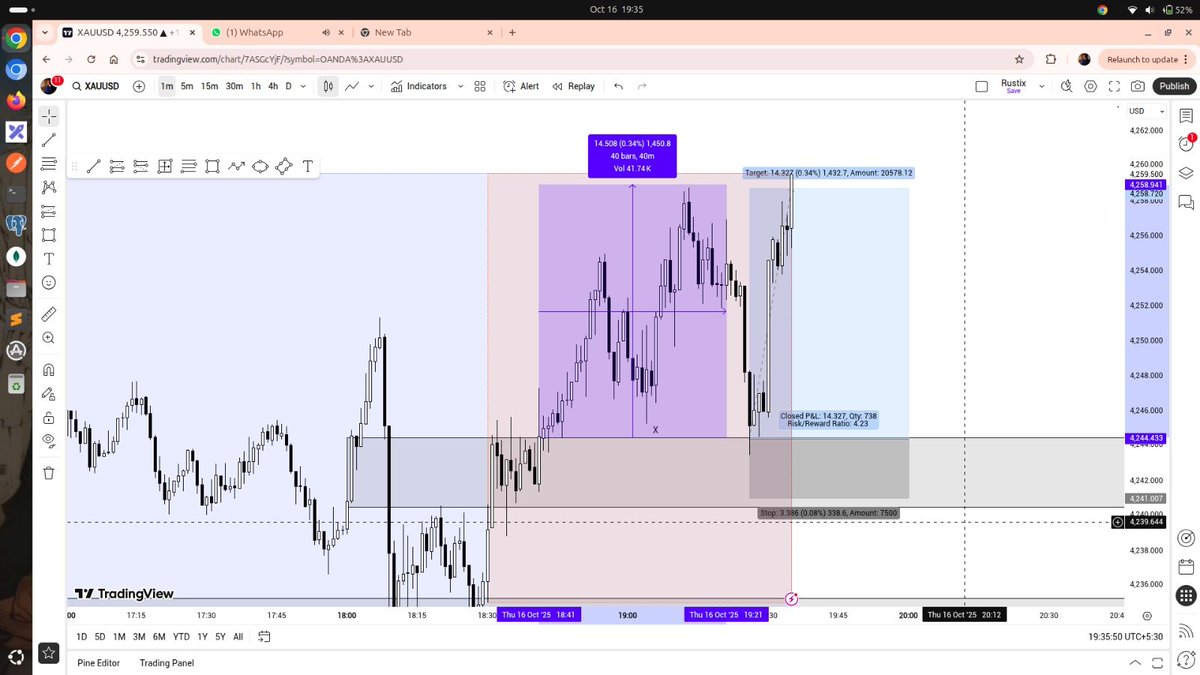This screenshot has width=1200, height=675.
Task: Set date range to 1D
Action: pyautogui.click(x=82, y=636)
